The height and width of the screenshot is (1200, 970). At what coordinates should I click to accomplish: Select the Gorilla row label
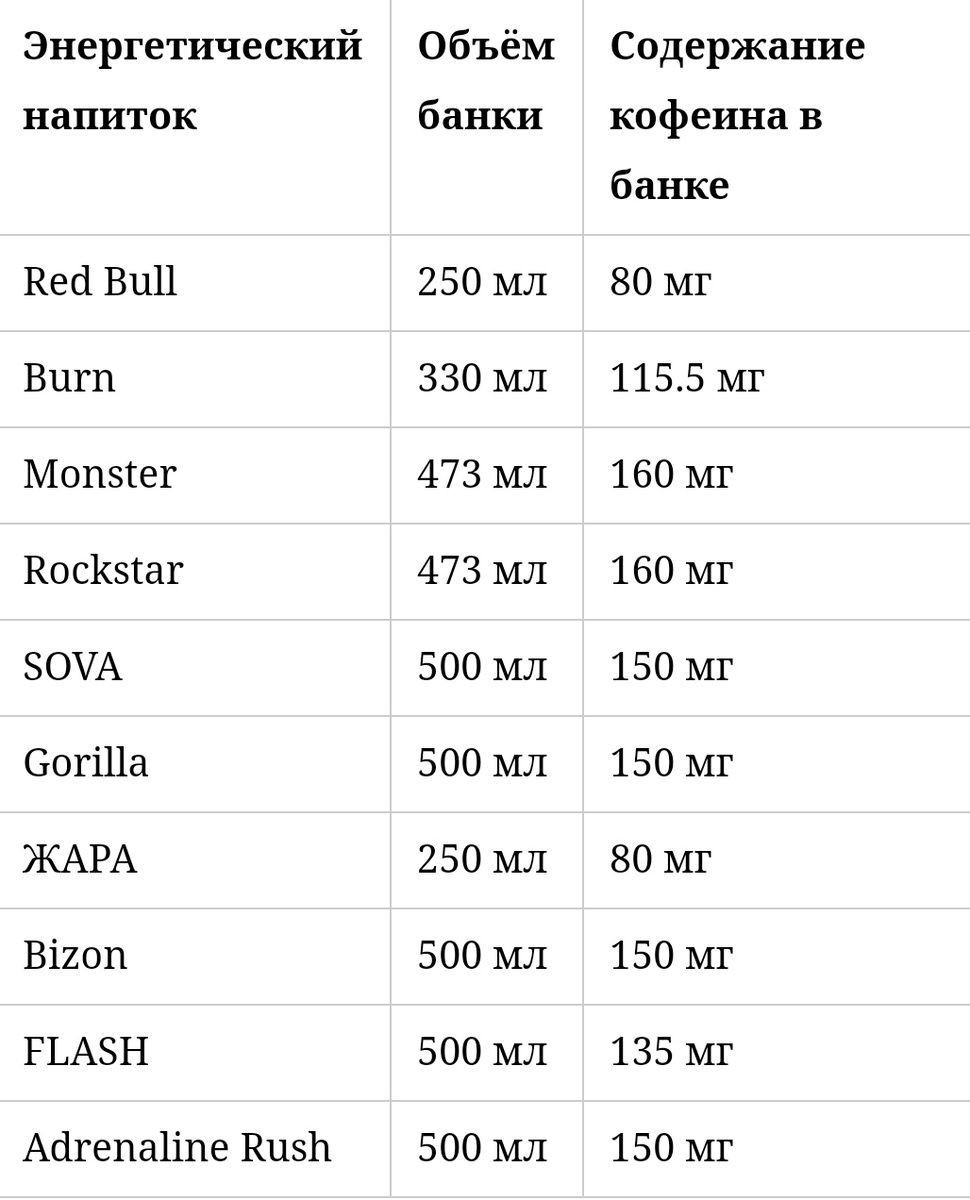86,763
